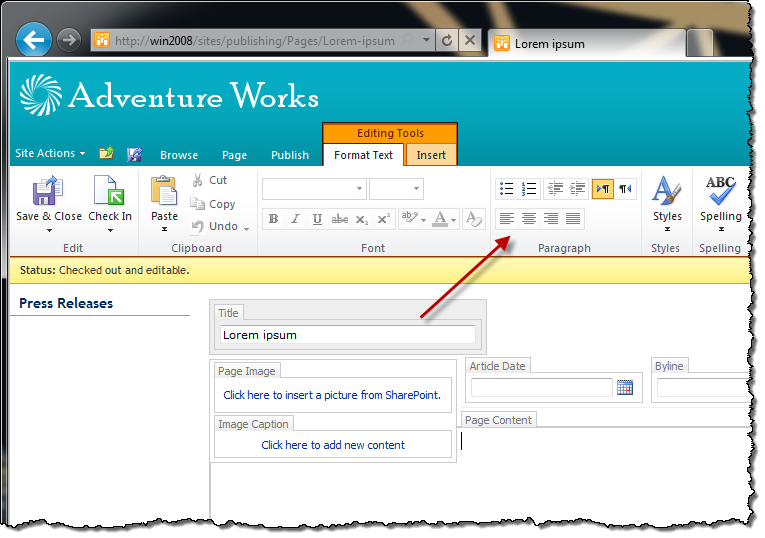Clear formatting with the eraser icon
Screen dimensions: 765x538
point(473,219)
